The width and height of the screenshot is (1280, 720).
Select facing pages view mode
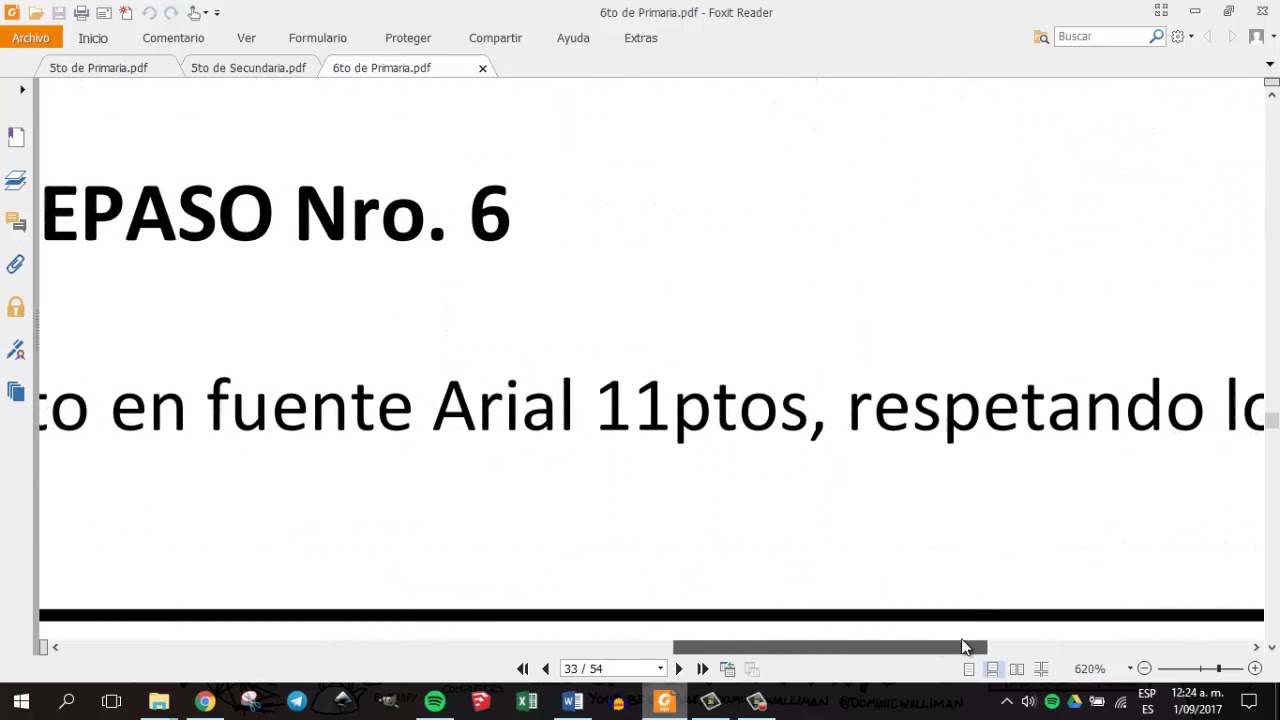point(1017,669)
